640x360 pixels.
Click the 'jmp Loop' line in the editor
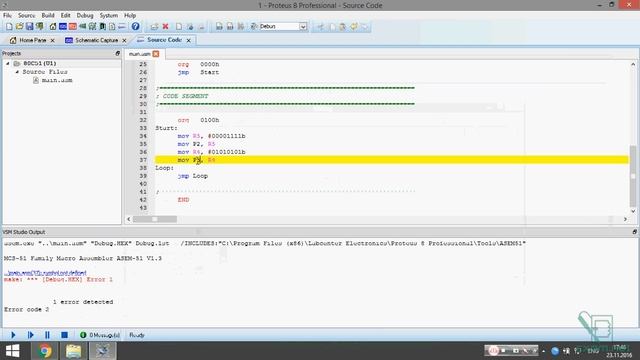(193, 176)
